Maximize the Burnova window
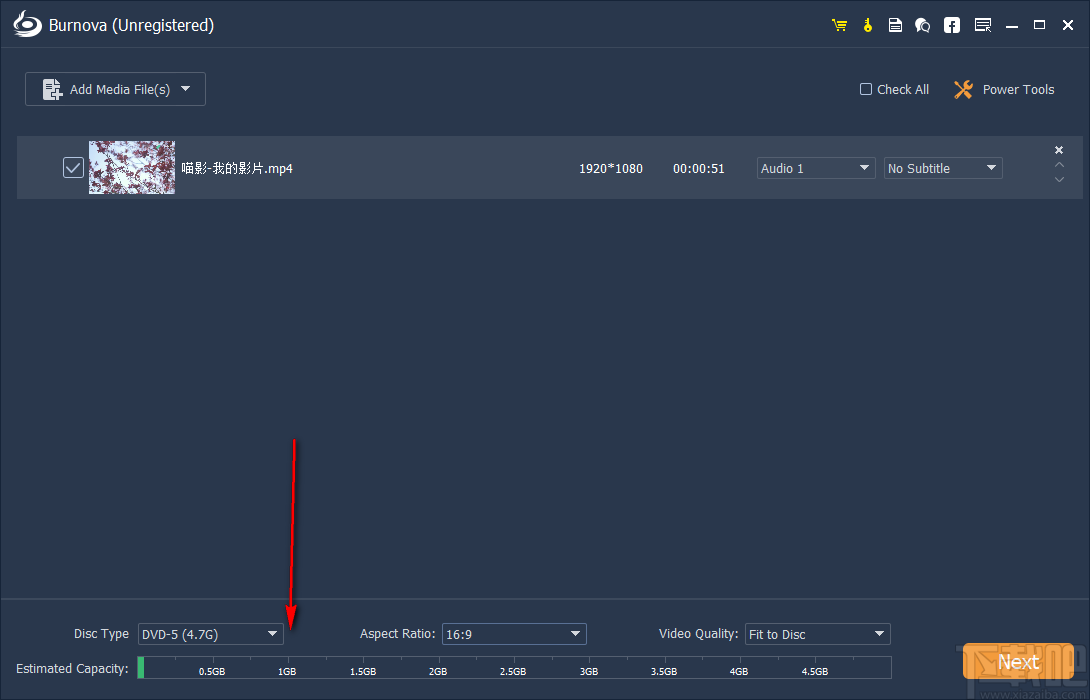Screen dimensions: 1090x700 tap(1039, 25)
